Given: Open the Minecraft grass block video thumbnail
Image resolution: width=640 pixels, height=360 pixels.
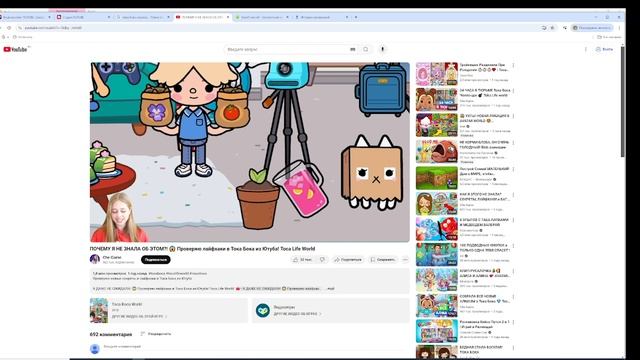Looking at the screenshot, I should point(437,178).
